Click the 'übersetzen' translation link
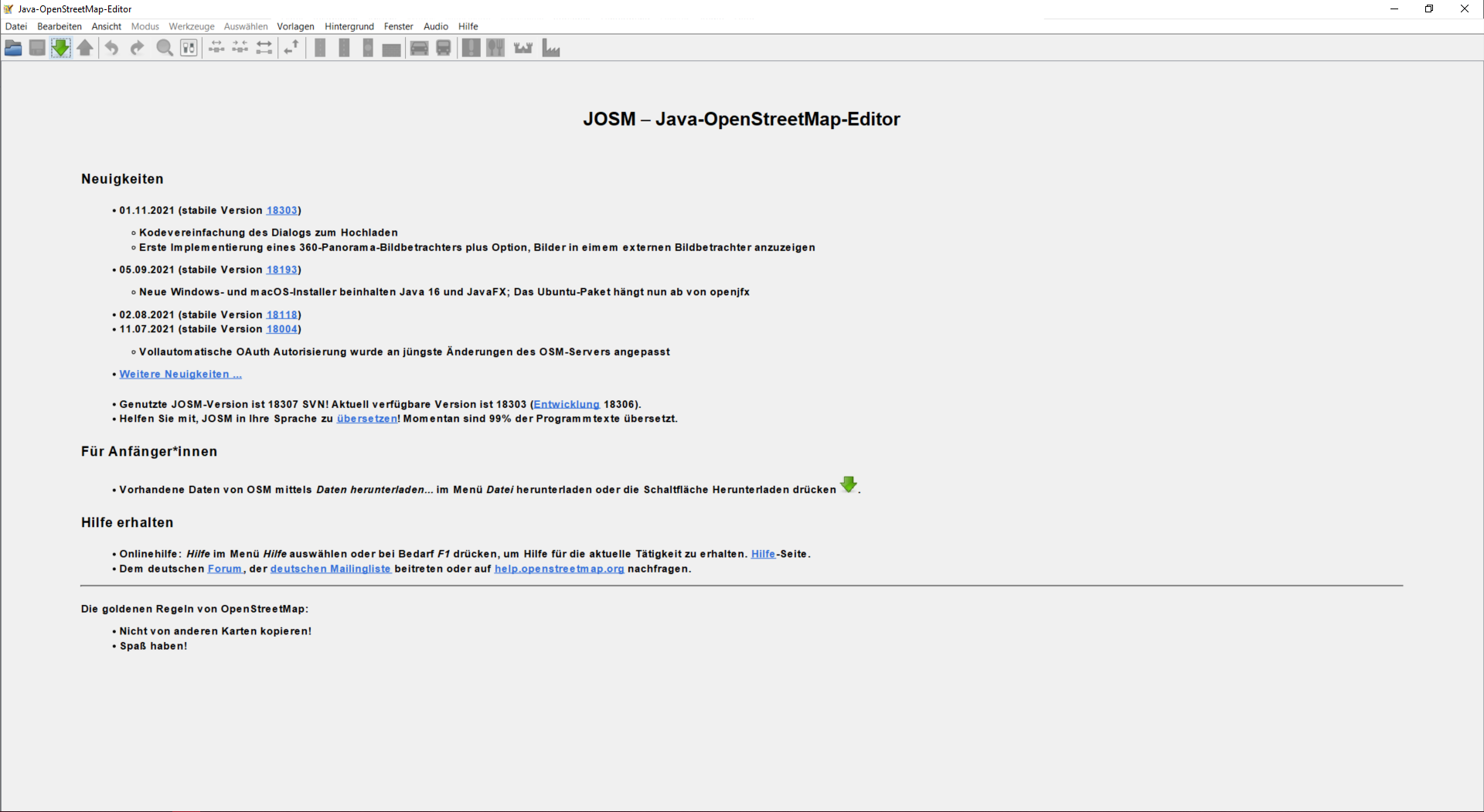 point(366,419)
